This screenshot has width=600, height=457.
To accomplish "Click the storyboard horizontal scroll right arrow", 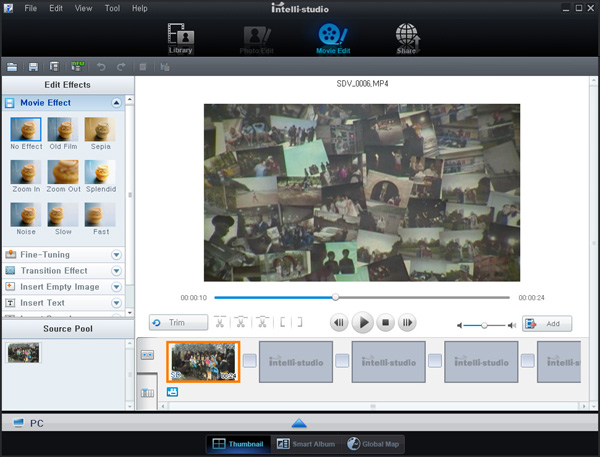I will pos(584,406).
